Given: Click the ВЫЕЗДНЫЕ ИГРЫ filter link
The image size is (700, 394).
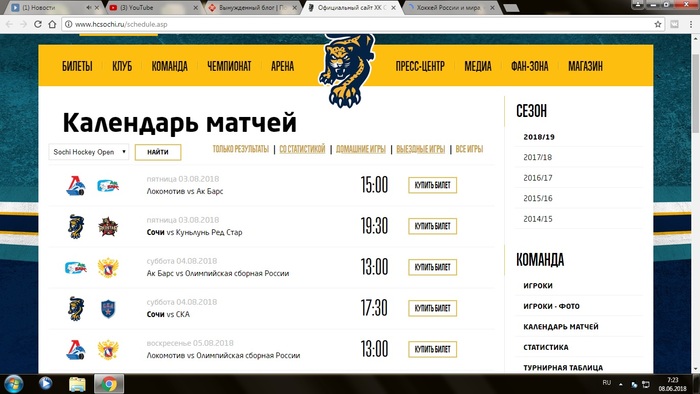Looking at the screenshot, I should tap(421, 149).
